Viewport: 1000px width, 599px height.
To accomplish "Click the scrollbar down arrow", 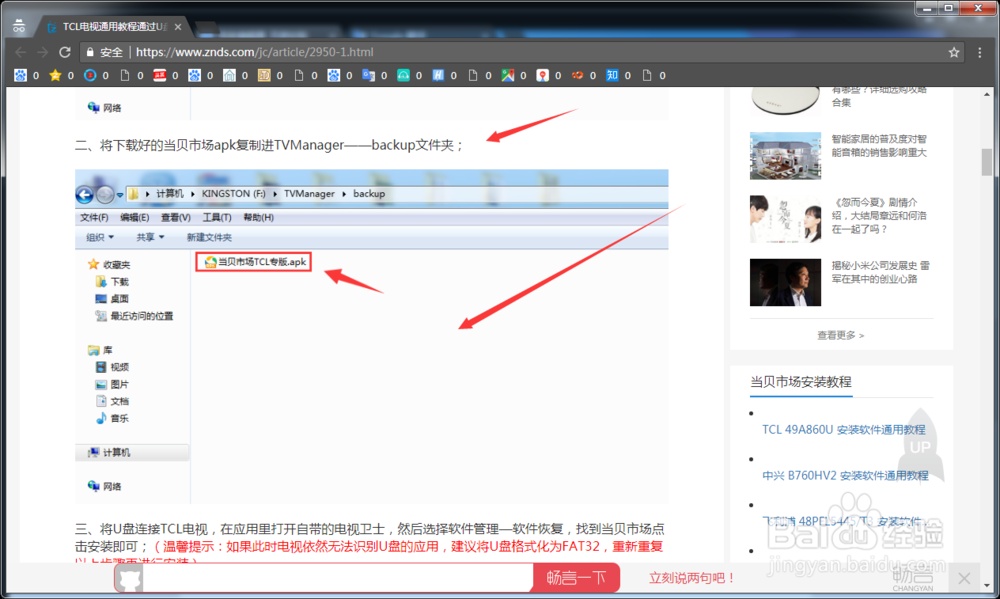I will pos(987,585).
